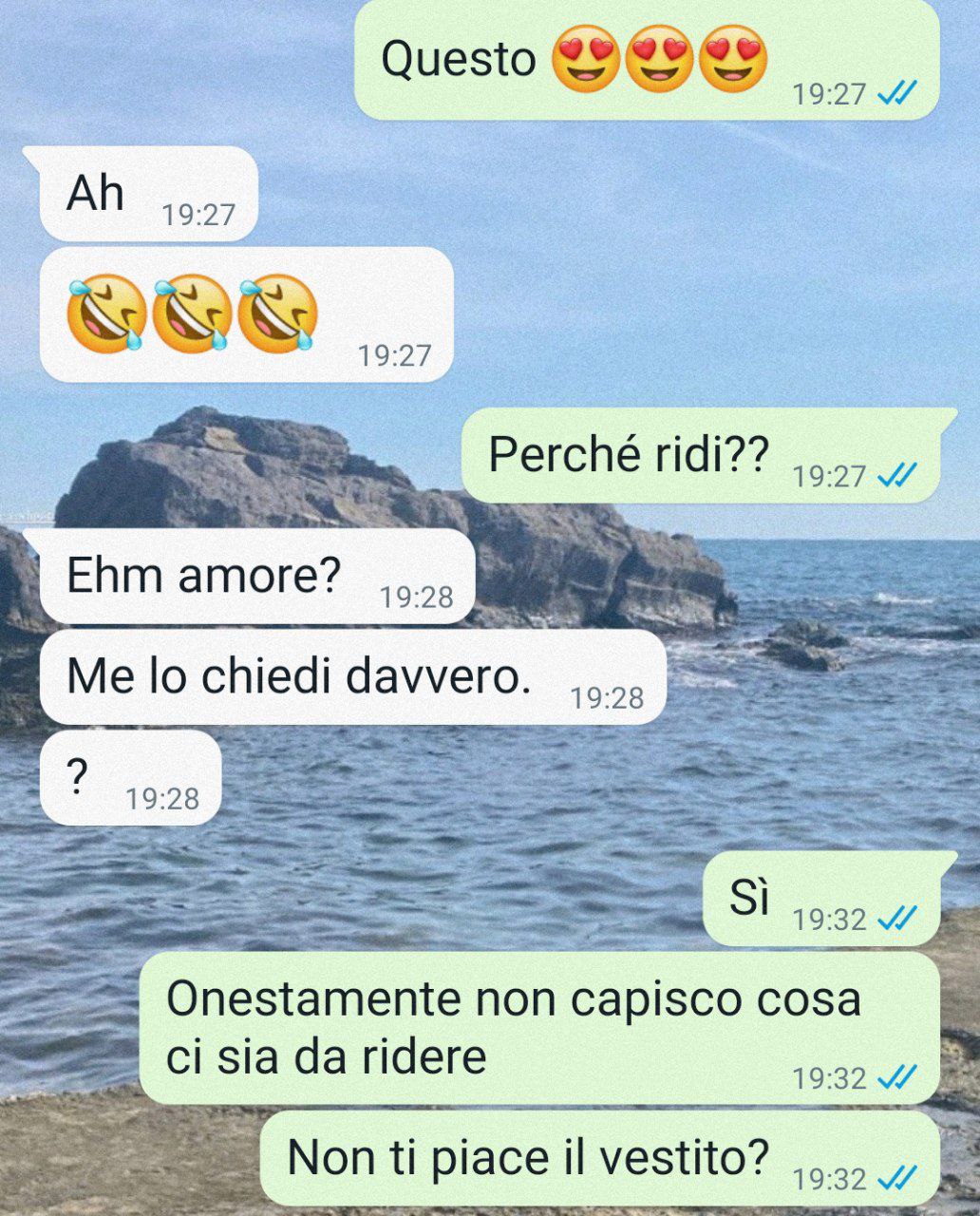Tap the 'Questo' message bubble
This screenshot has width=980, height=1216.
click(647, 60)
